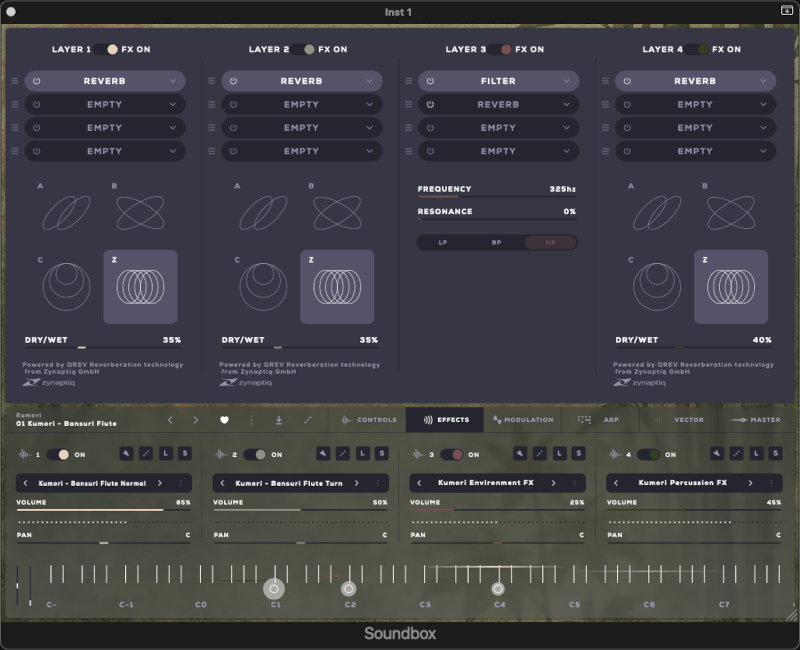
Task: Switch to the Effects tab
Action: (x=445, y=420)
